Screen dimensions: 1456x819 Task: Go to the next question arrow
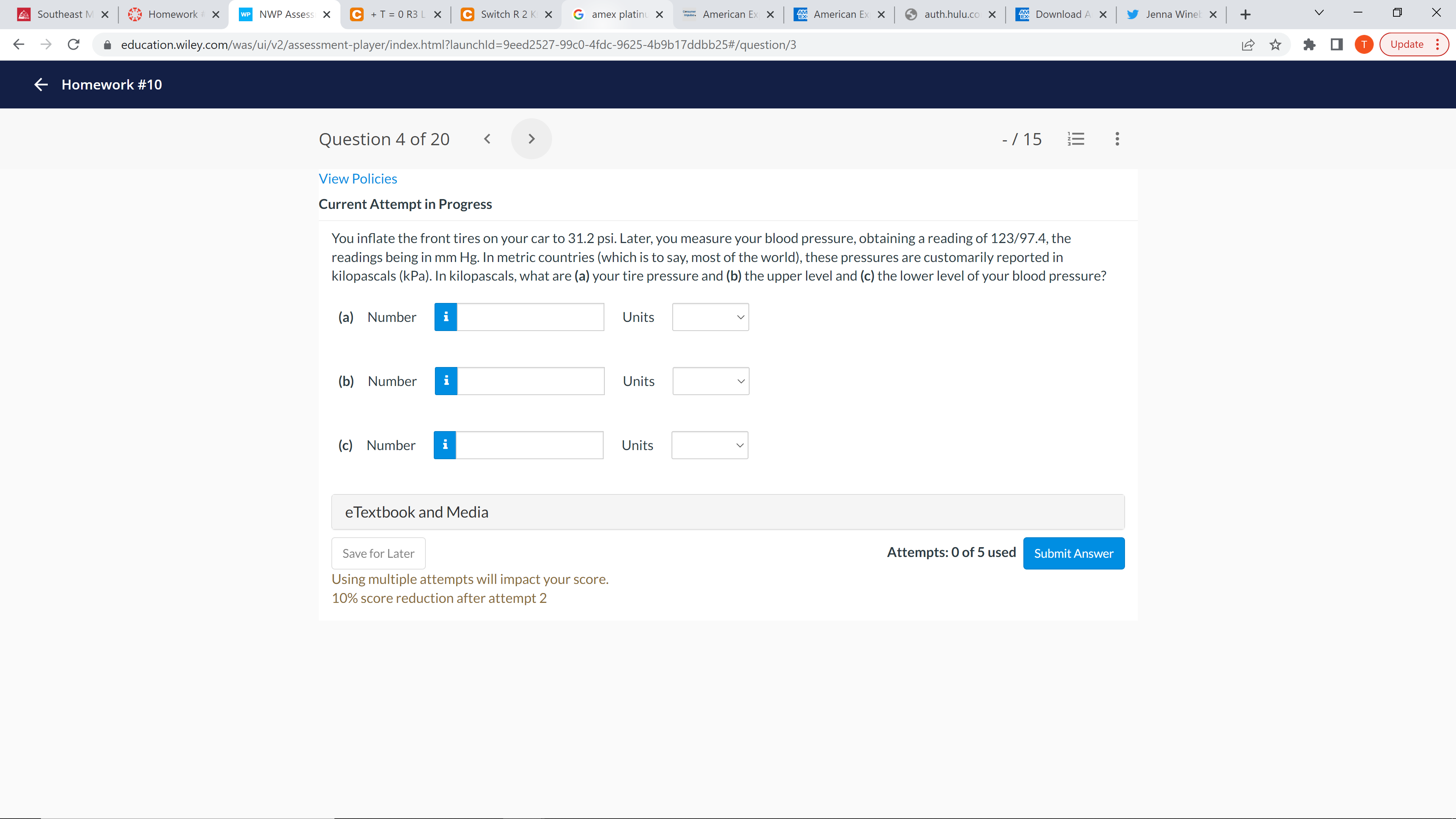click(x=531, y=139)
